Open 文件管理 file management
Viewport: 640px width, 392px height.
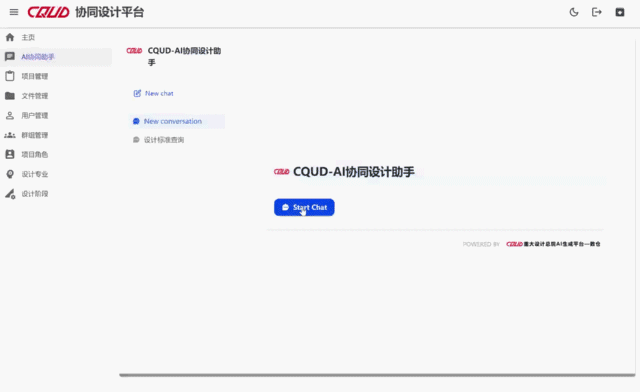pos(56,96)
